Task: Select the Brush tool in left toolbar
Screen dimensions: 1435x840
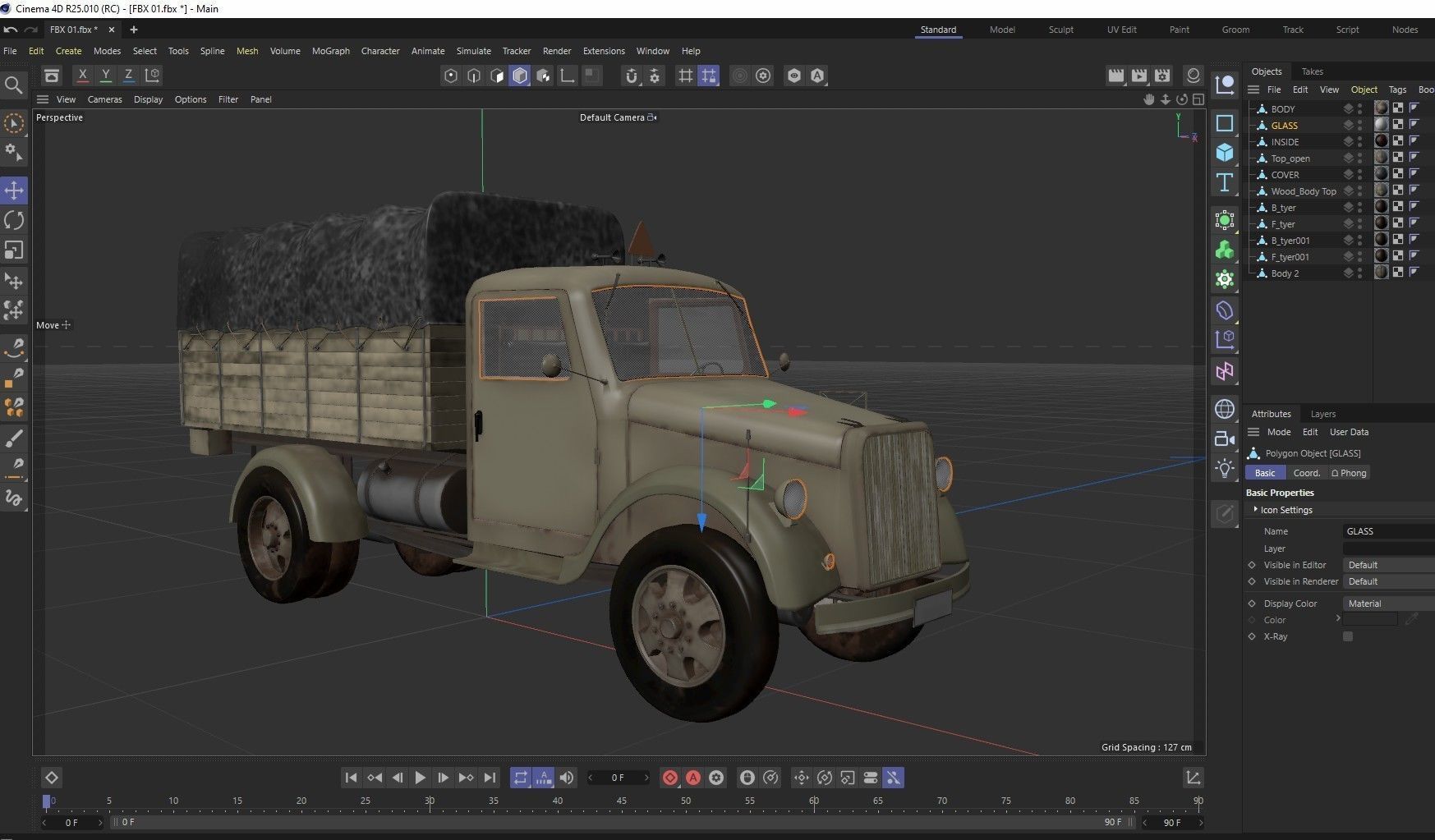Action: coord(14,438)
